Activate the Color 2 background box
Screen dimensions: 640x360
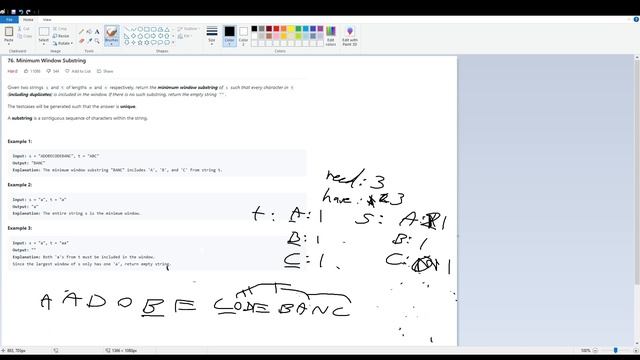pyautogui.click(x=243, y=36)
